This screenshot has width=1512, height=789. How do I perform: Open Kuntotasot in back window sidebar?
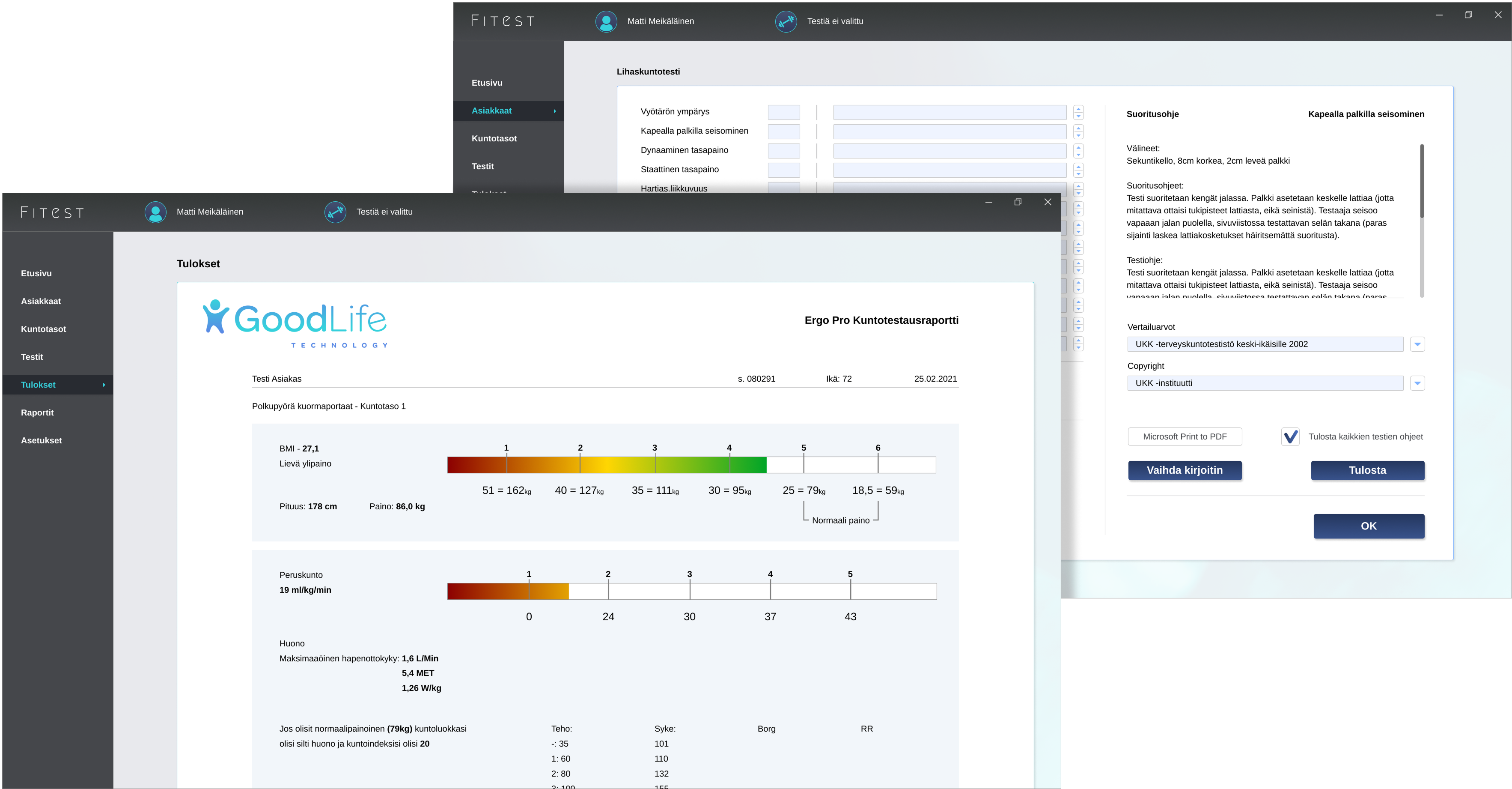(x=494, y=139)
